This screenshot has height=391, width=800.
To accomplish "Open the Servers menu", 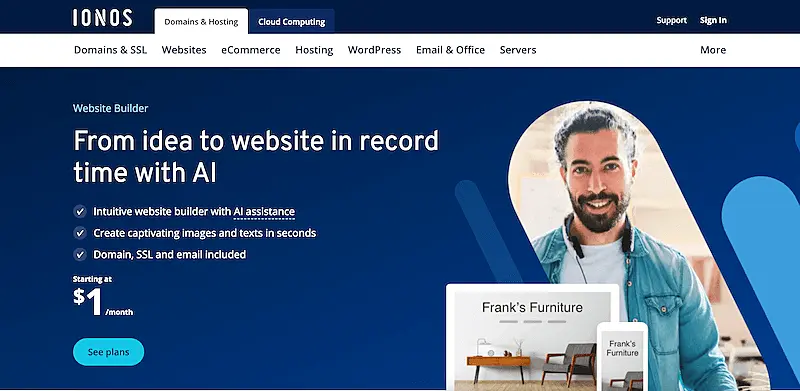I will (518, 50).
